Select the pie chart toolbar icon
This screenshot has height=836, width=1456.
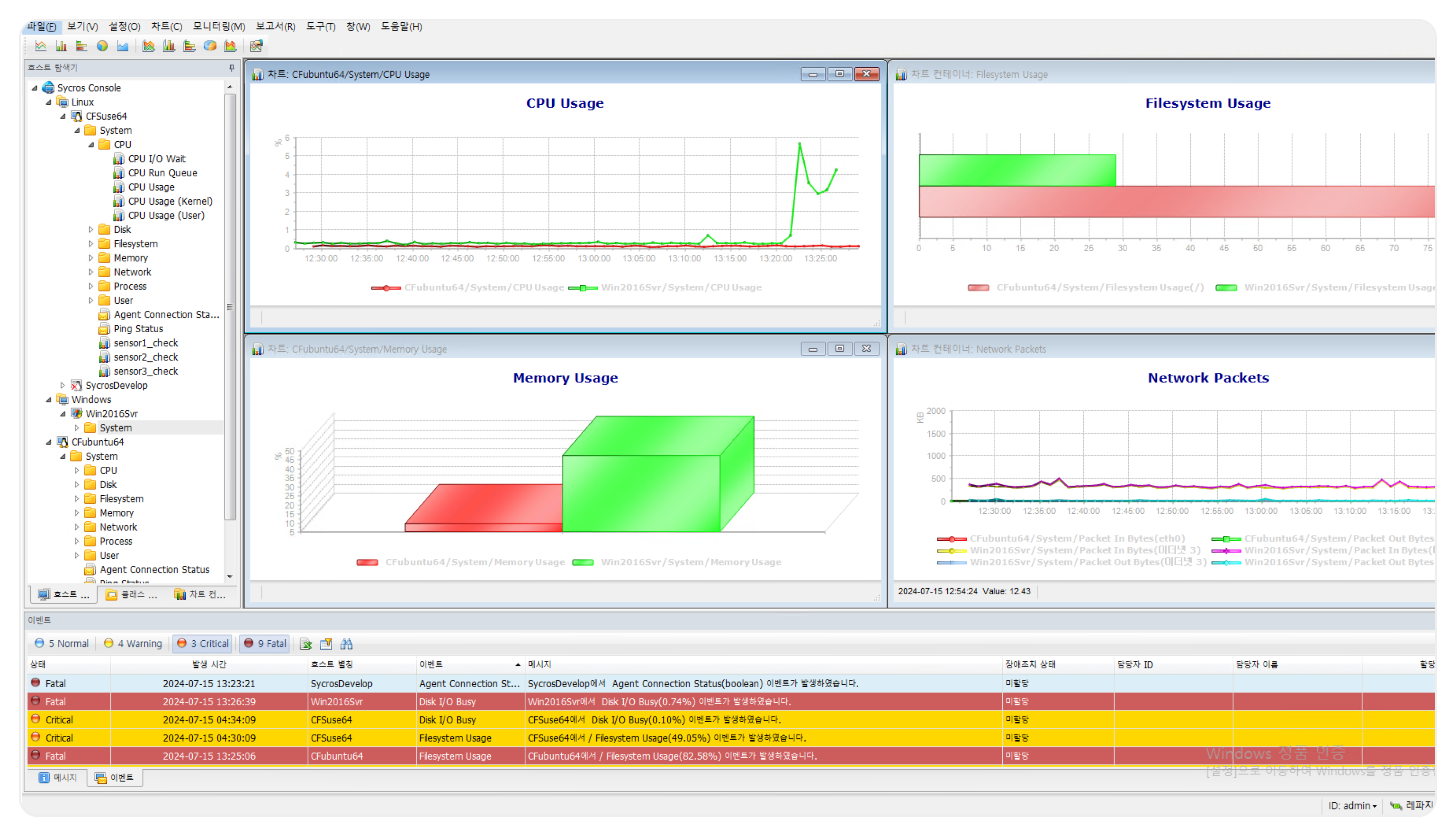102,46
